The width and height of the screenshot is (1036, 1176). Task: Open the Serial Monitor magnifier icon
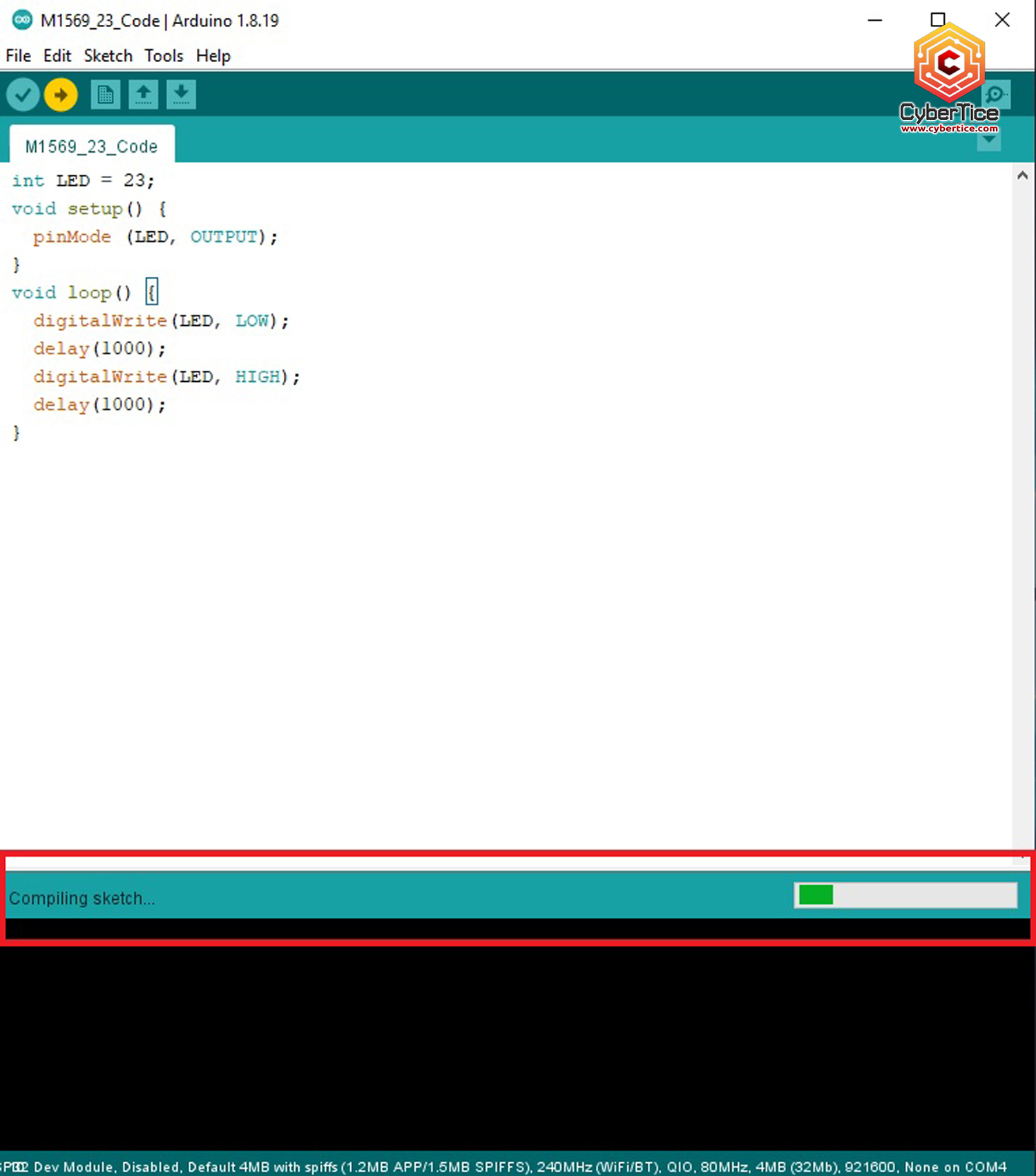997,94
